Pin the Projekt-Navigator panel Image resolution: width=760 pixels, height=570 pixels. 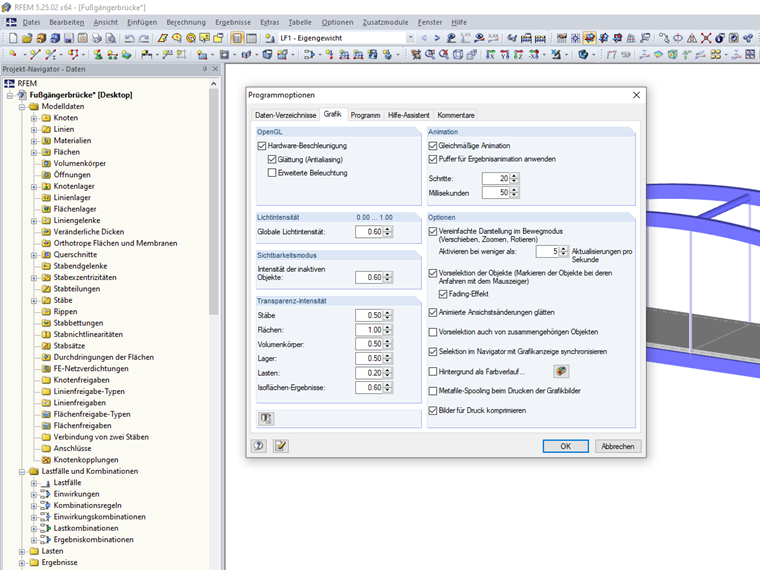[x=205, y=69]
